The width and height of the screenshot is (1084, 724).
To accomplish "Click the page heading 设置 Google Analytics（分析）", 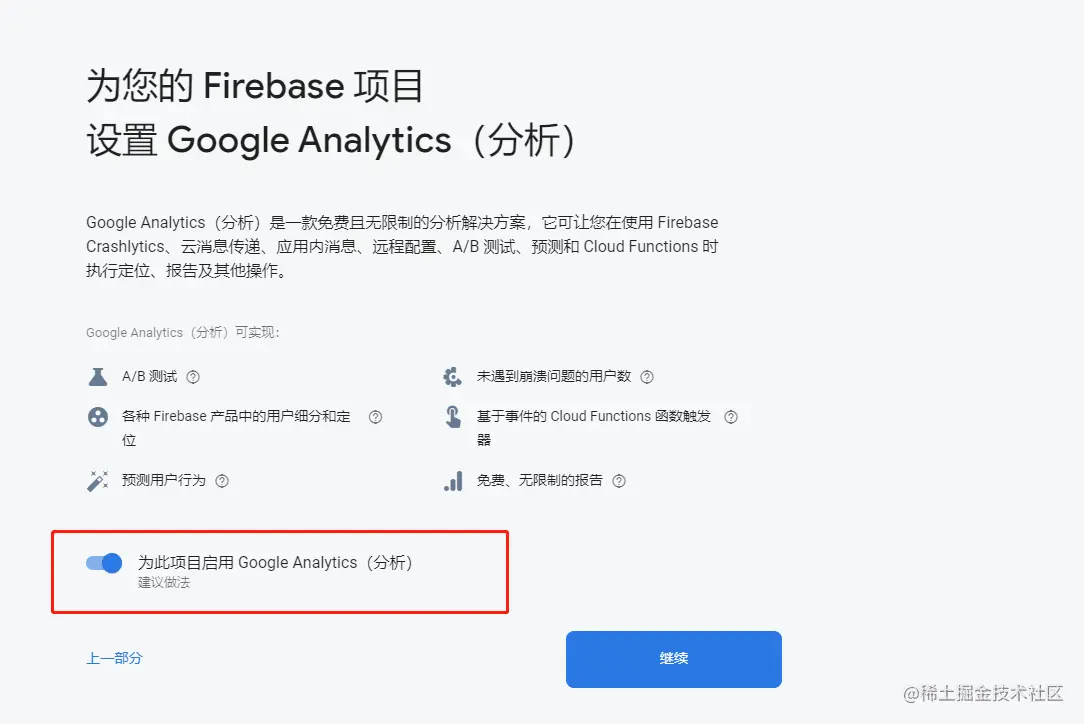I will 330,140.
